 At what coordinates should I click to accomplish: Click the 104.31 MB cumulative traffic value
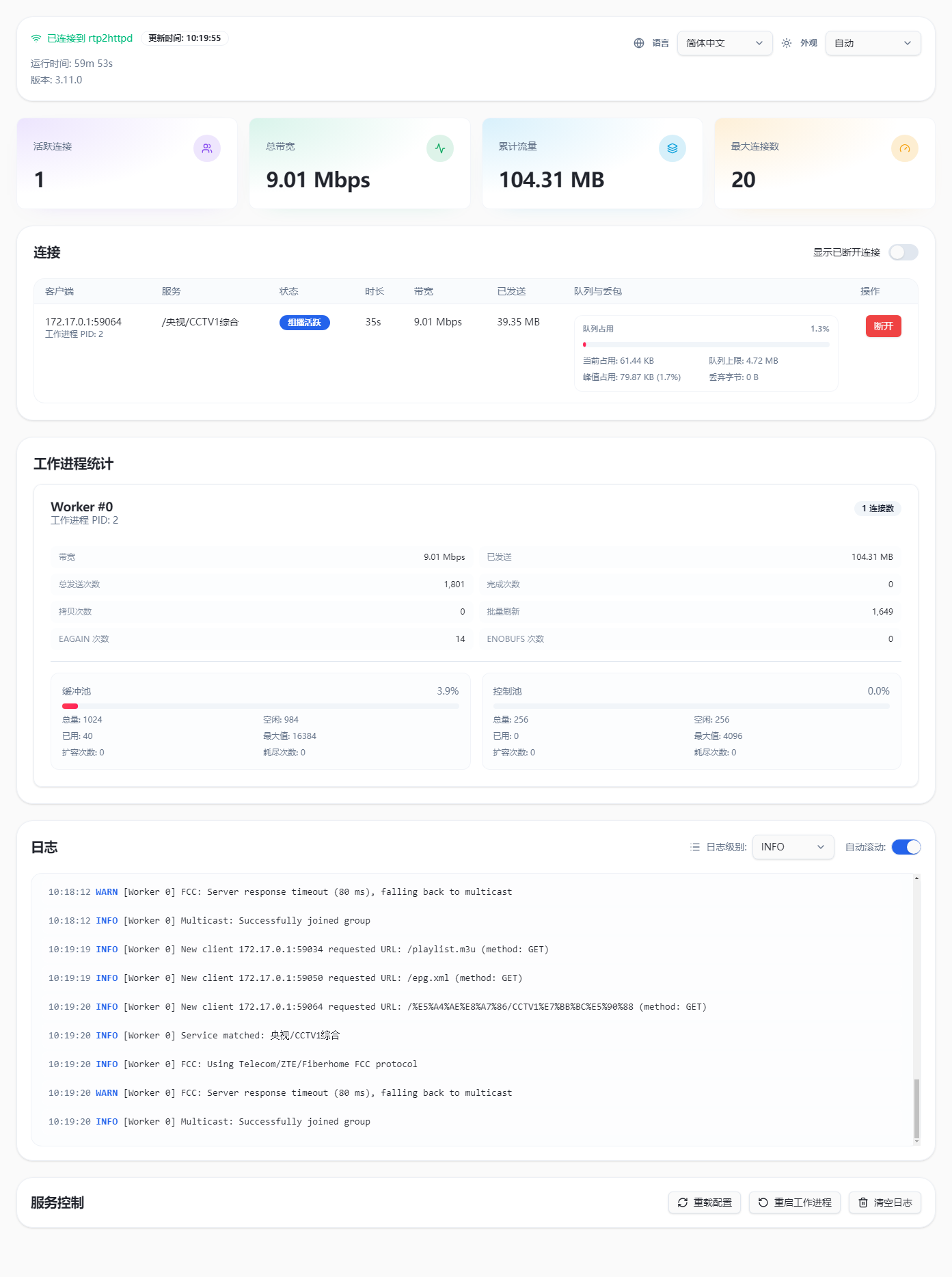tap(552, 180)
